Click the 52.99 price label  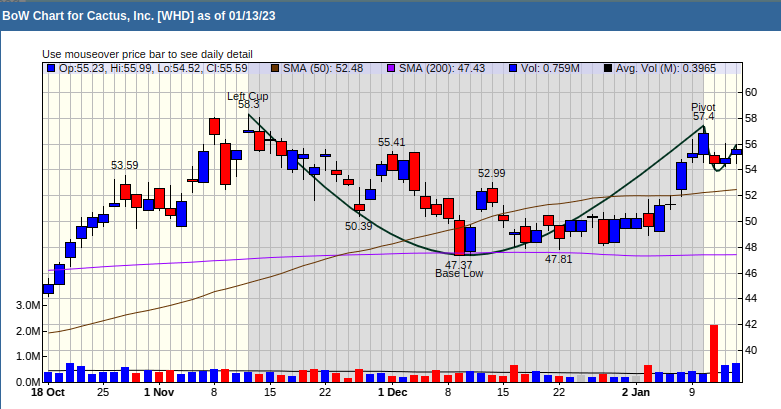click(492, 173)
